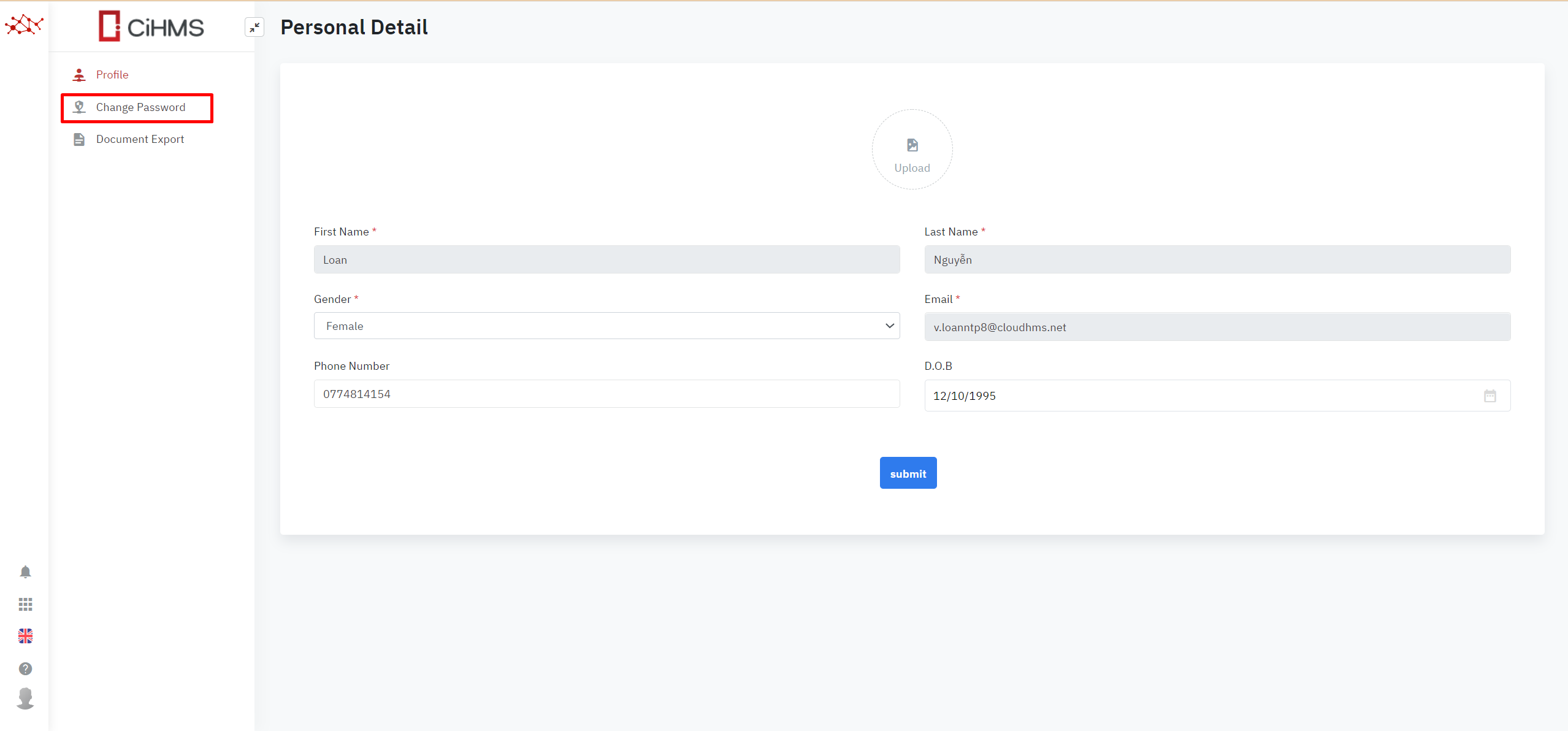This screenshot has width=1568, height=731.
Task: Click the red network logo icon
Action: coord(24,25)
